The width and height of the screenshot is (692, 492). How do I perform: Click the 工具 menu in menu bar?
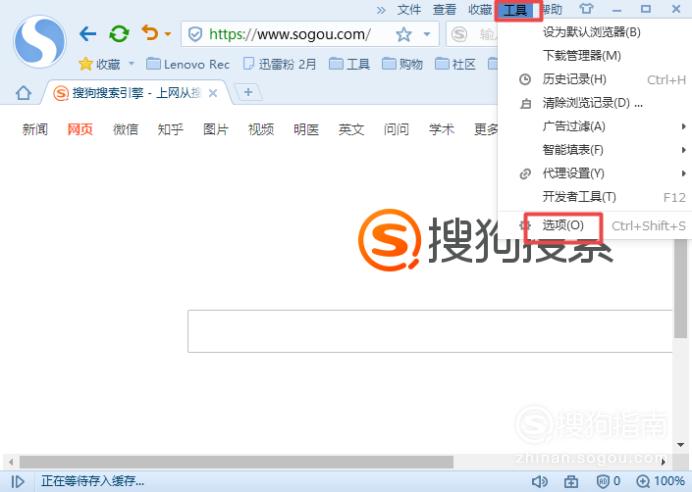pos(515,10)
